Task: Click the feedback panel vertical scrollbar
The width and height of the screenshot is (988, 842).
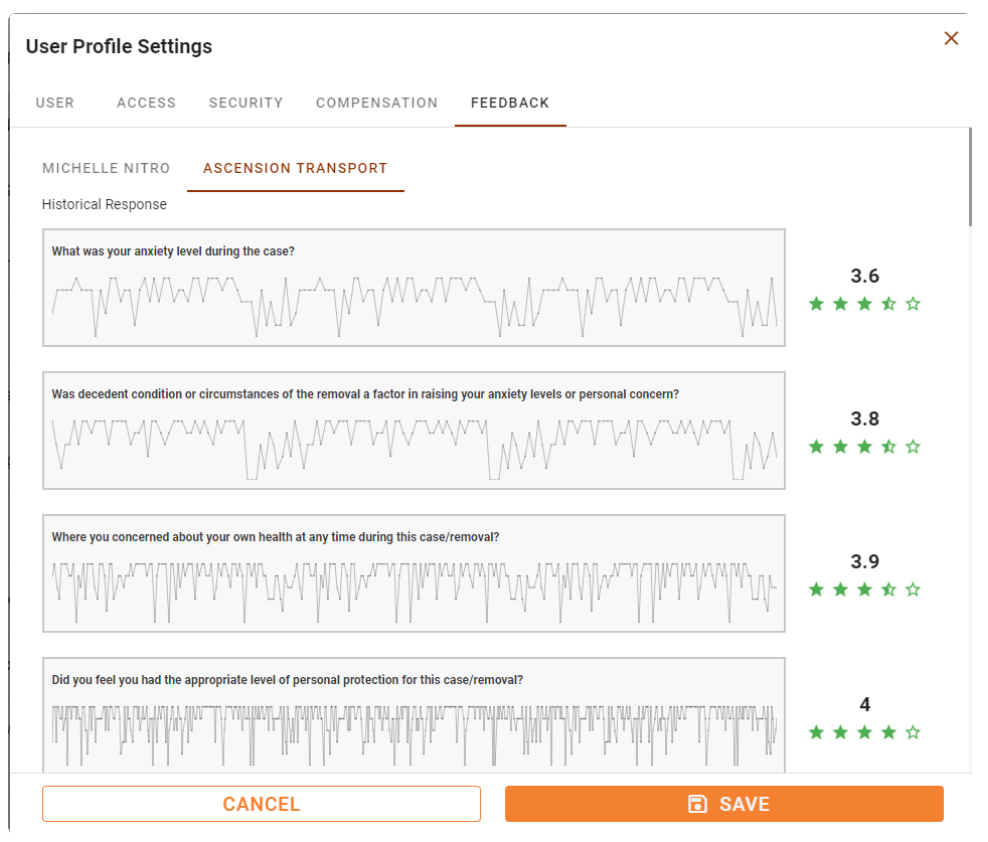Action: coord(971,180)
